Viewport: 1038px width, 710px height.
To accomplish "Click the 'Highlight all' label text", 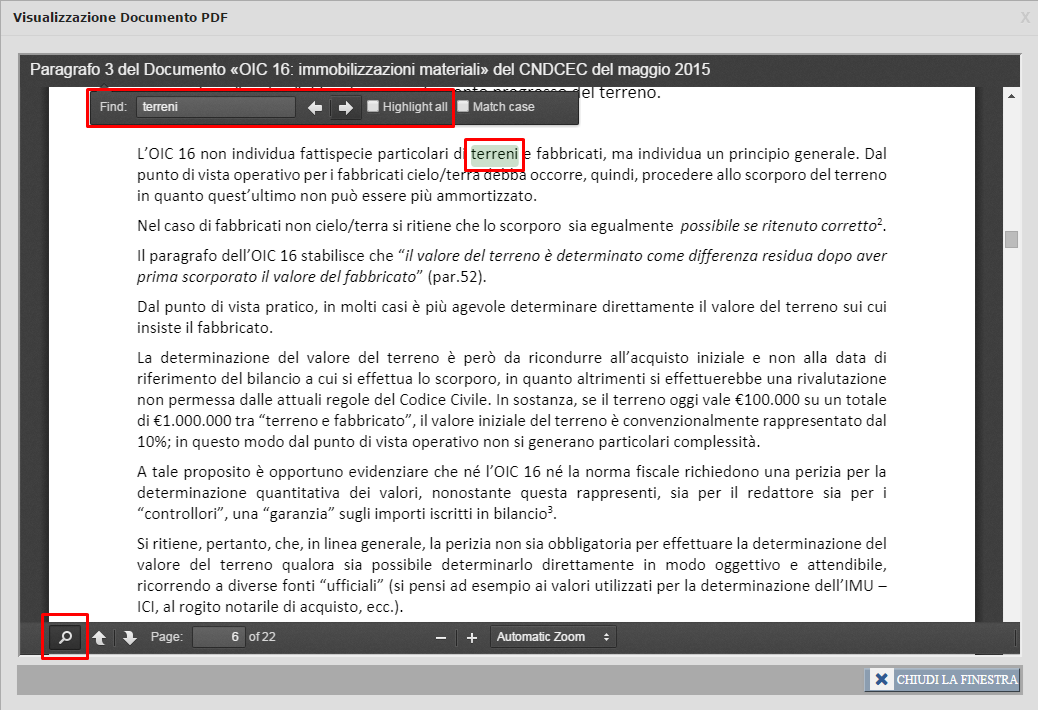I will (415, 107).
